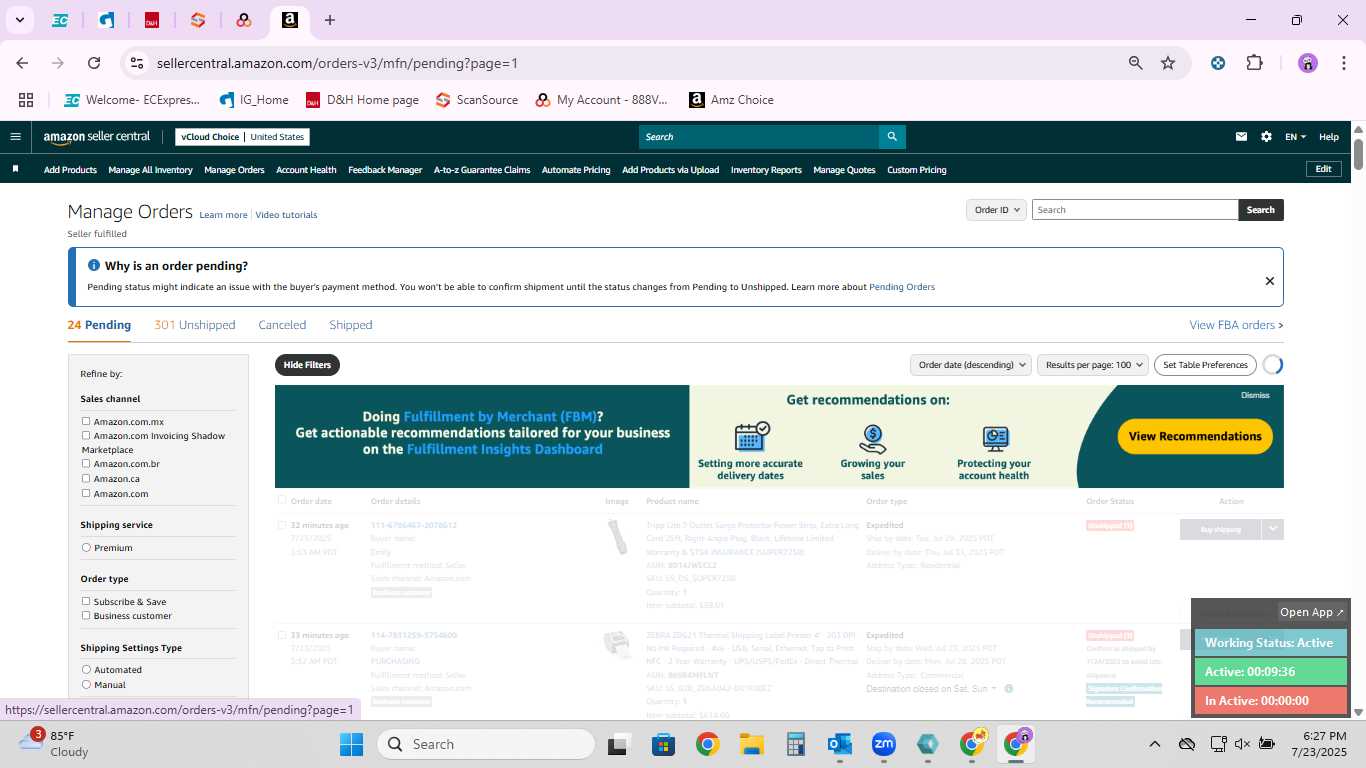Switch to the Shipped orders tab
1366x768 pixels.
point(351,325)
